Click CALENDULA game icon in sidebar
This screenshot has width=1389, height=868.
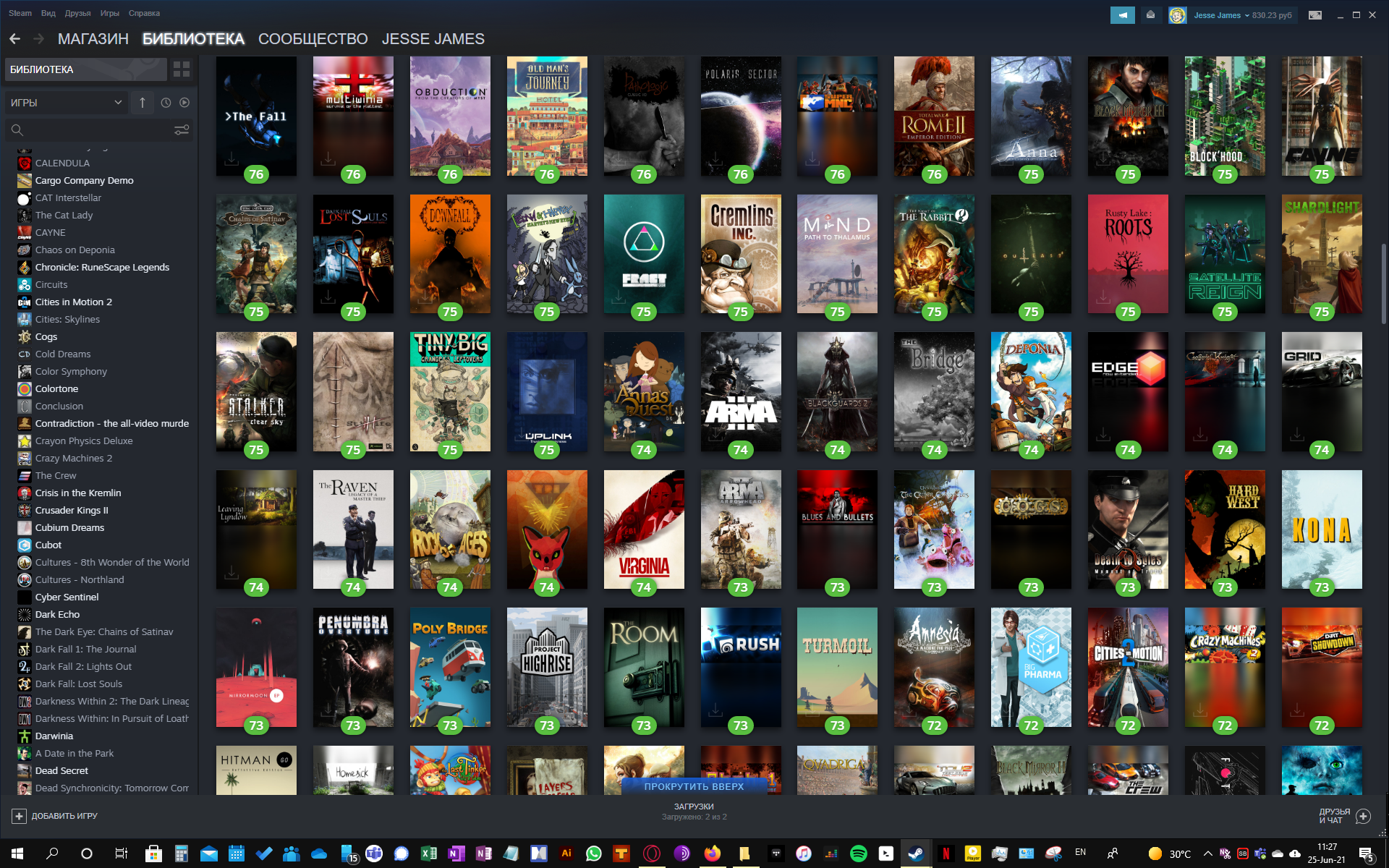pos(25,163)
